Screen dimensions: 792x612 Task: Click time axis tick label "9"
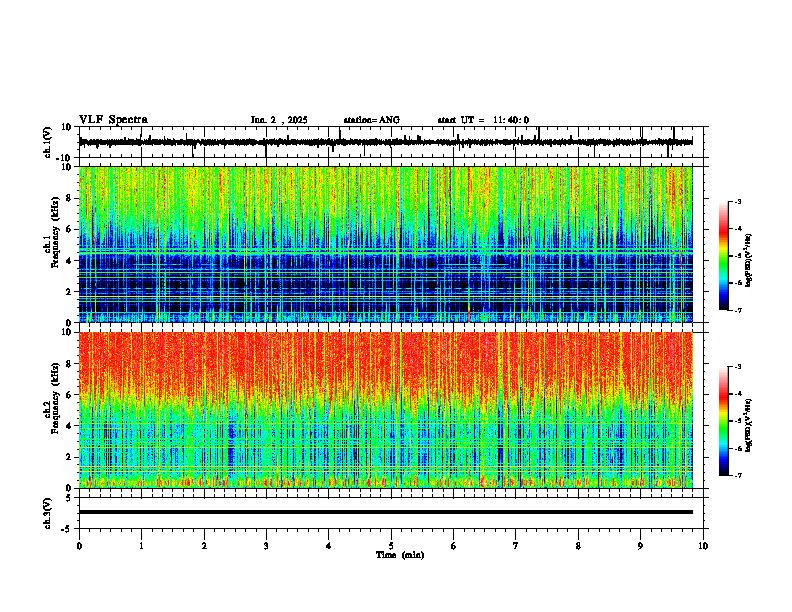pyautogui.click(x=640, y=546)
